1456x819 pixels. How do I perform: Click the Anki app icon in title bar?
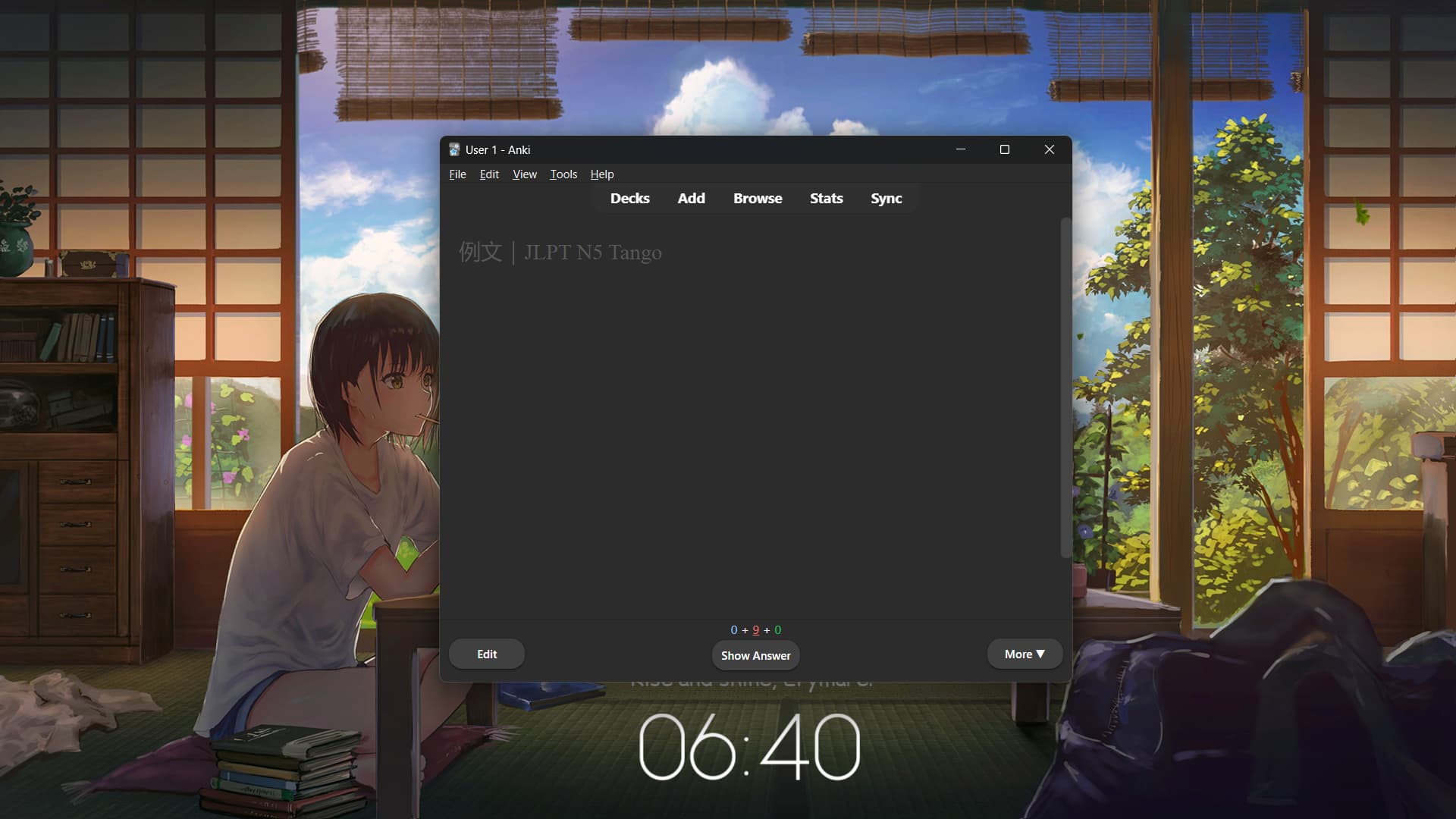[x=454, y=149]
